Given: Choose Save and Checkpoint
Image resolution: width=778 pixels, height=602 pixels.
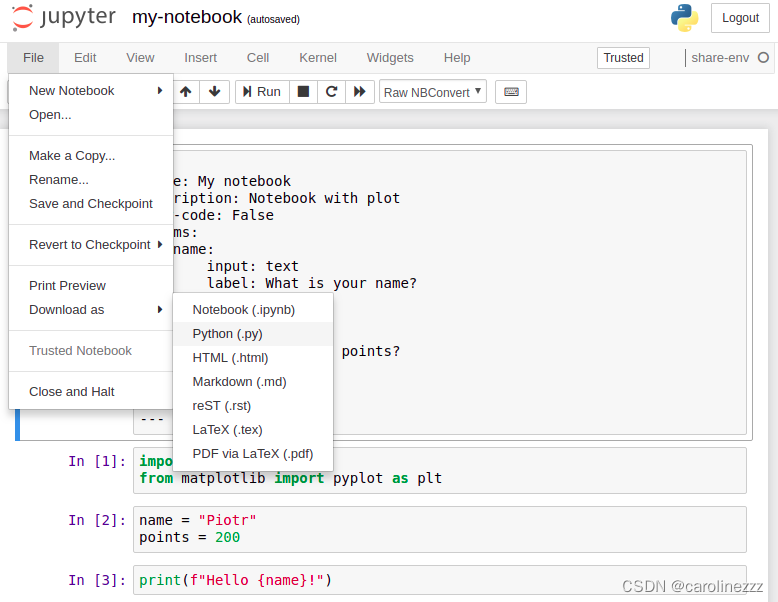Looking at the screenshot, I should click(x=91, y=203).
